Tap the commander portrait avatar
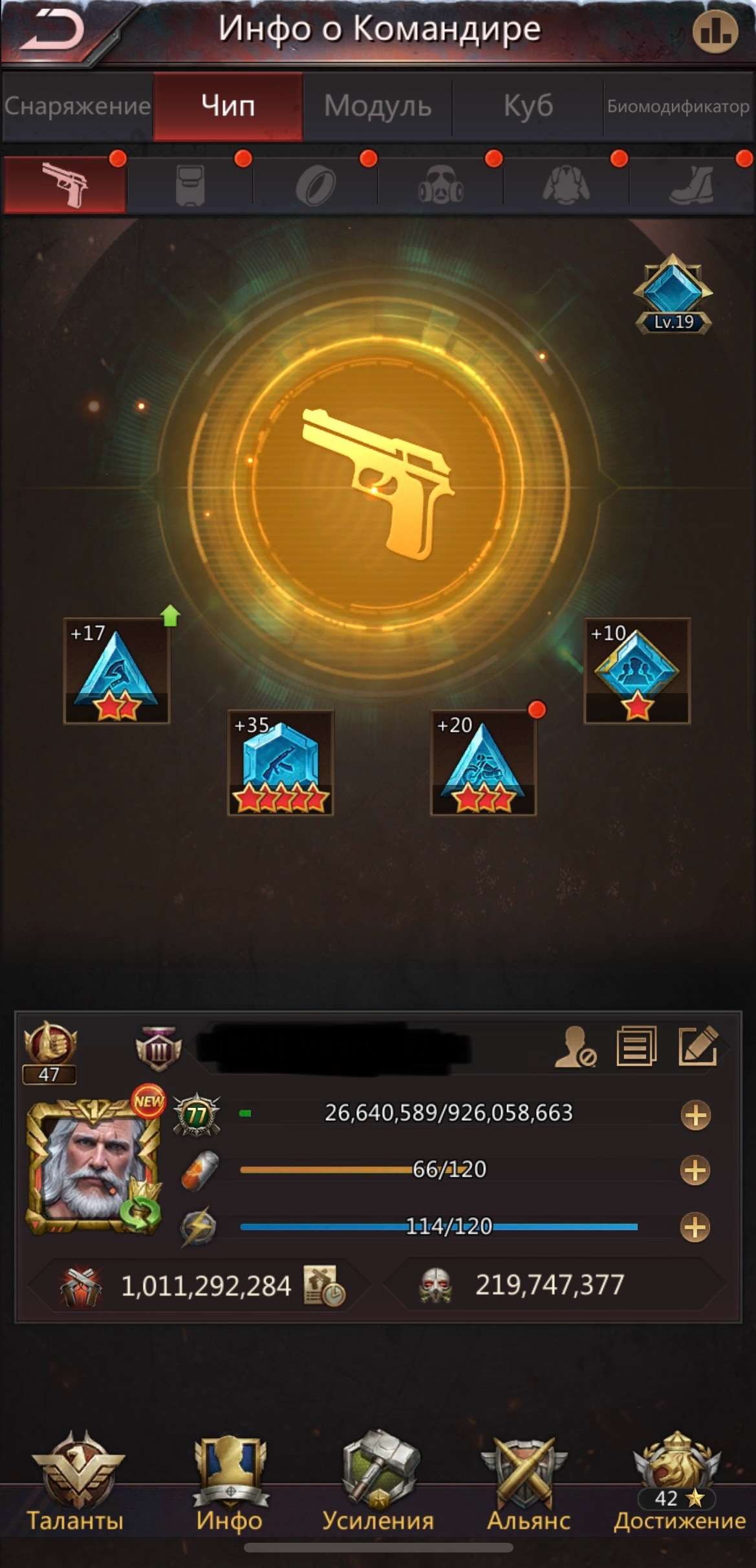The height and width of the screenshot is (1568, 756). pyautogui.click(x=93, y=1162)
